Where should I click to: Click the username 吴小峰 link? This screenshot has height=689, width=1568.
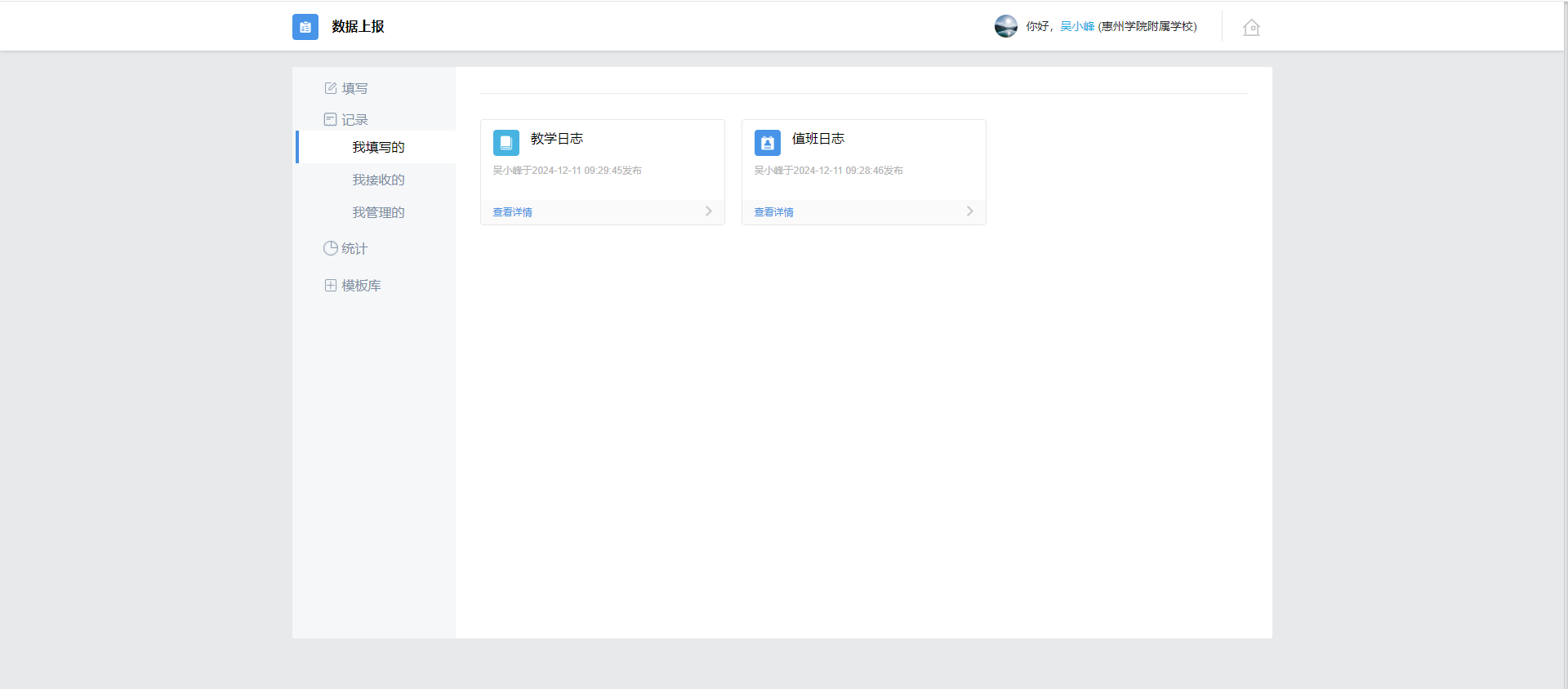pyautogui.click(x=1076, y=26)
